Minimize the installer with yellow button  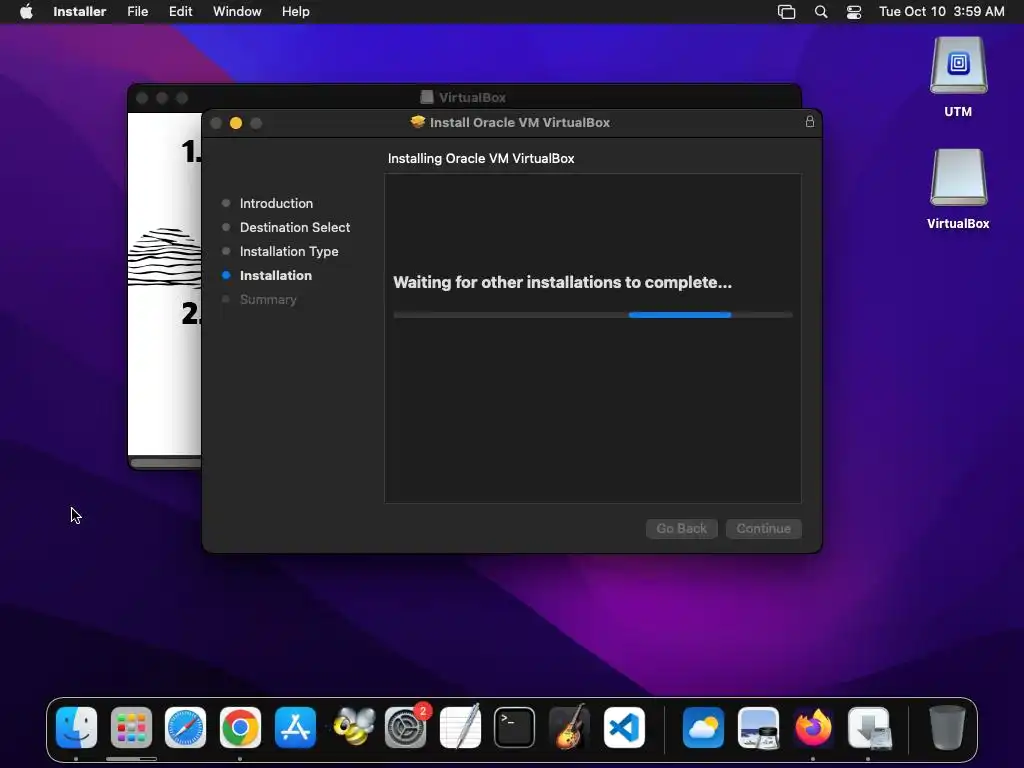(x=236, y=123)
